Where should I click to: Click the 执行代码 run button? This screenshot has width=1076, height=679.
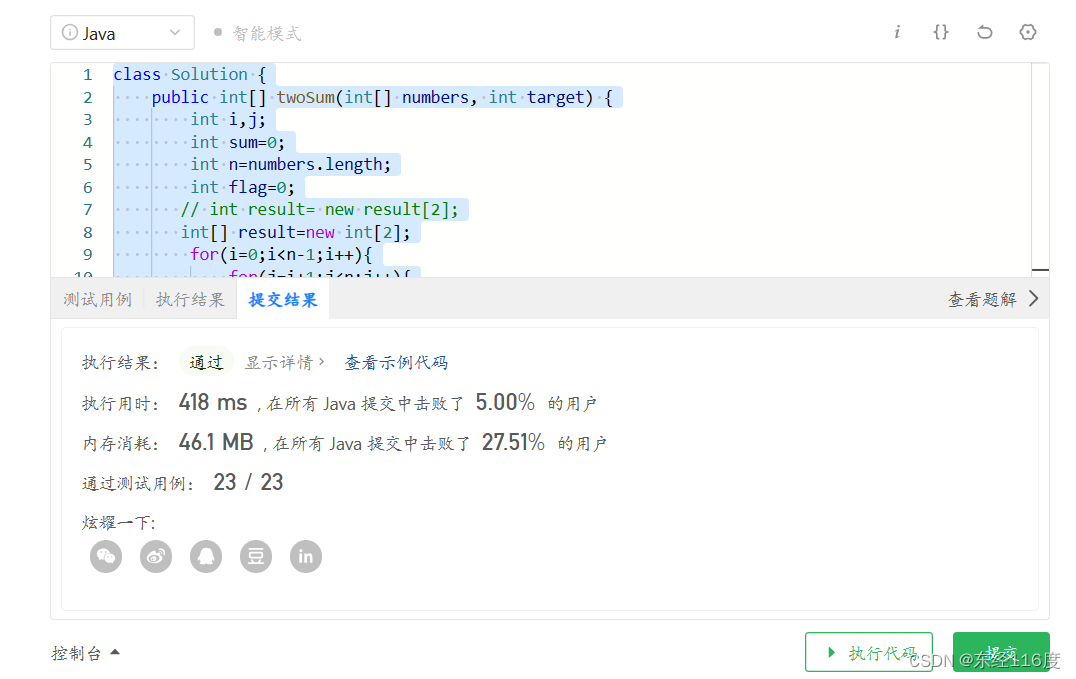click(868, 651)
